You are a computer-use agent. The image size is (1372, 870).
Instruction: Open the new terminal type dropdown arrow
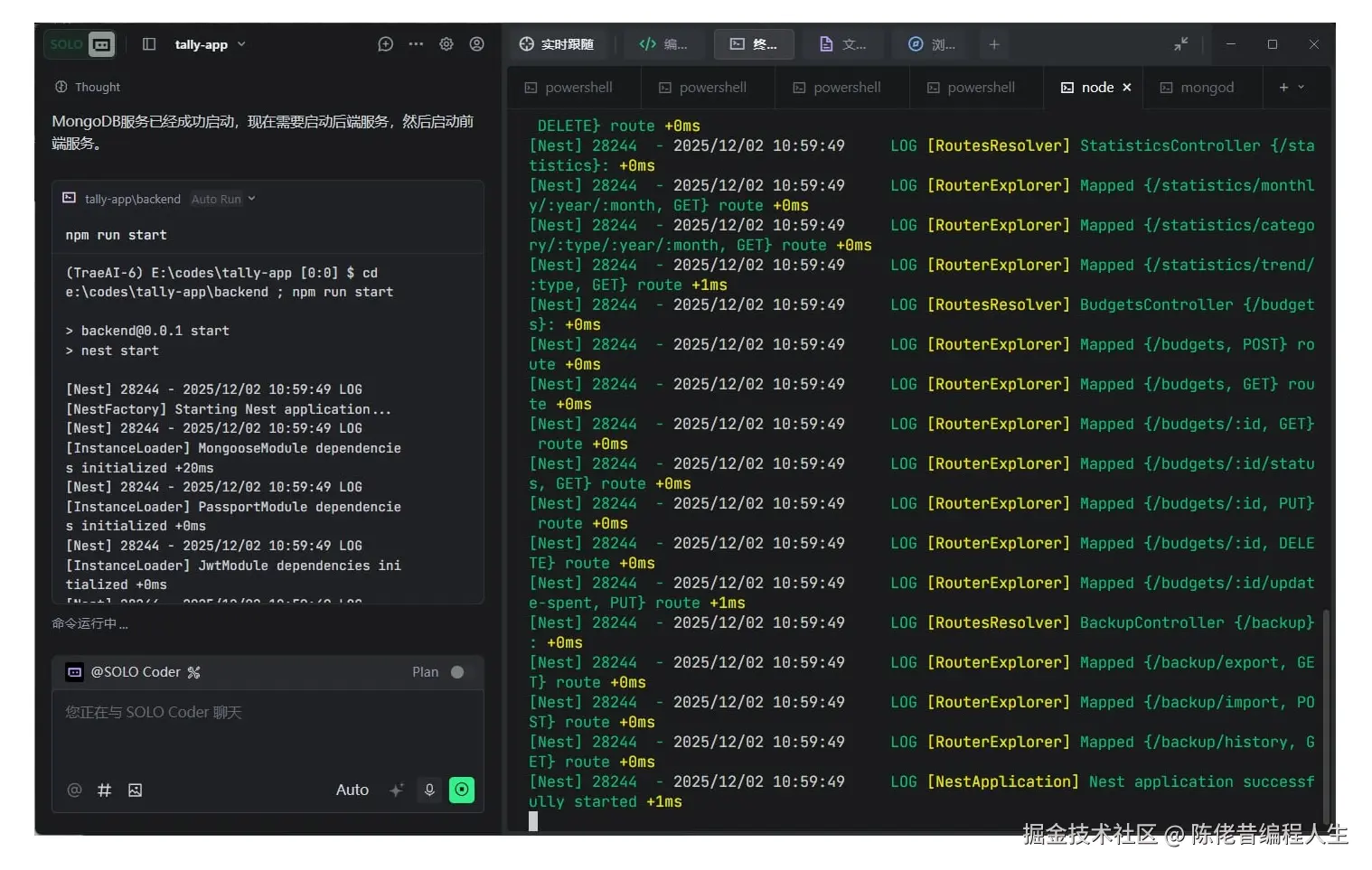pos(1302,88)
